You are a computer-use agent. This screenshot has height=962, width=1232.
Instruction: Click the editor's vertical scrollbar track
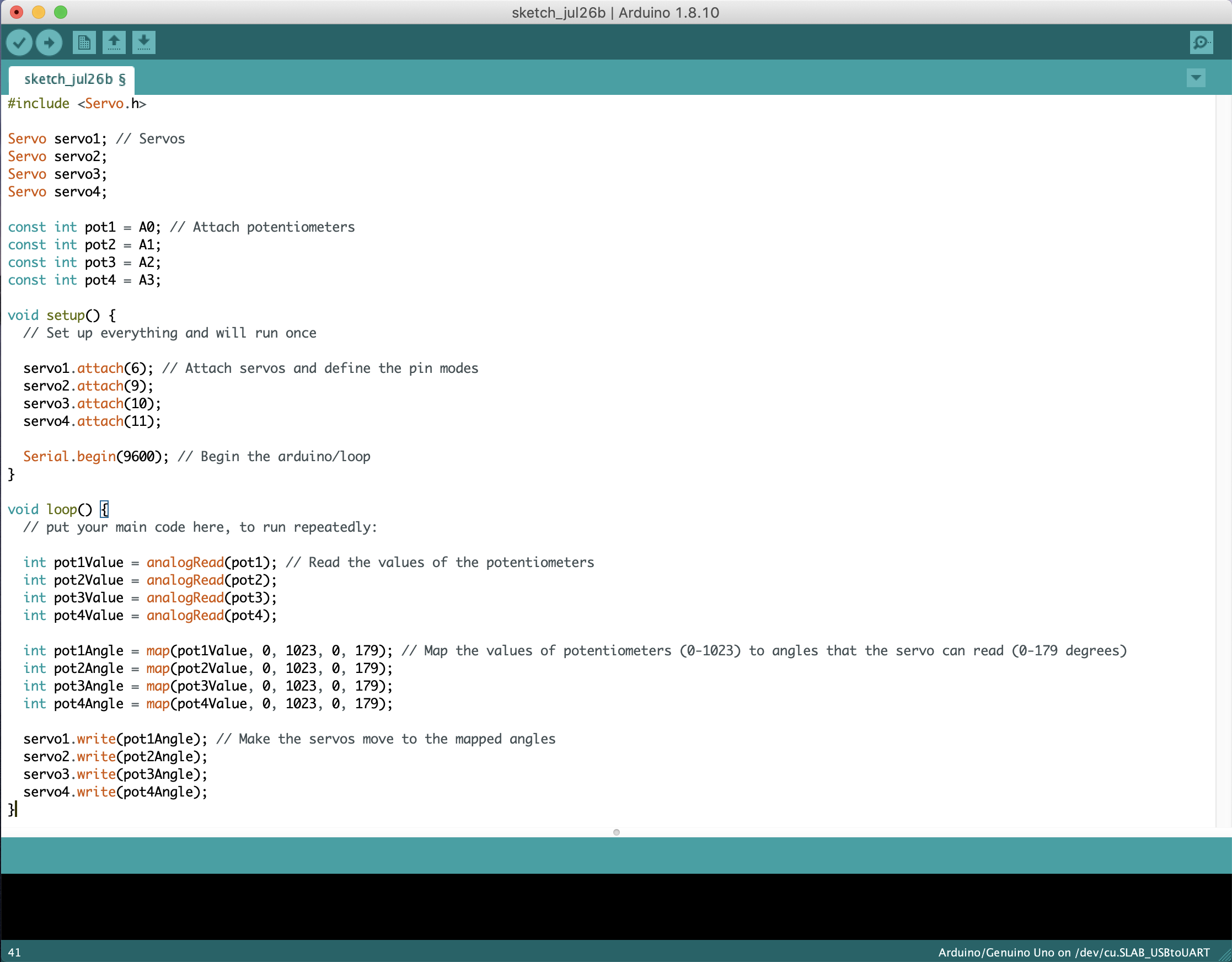pos(1223,451)
